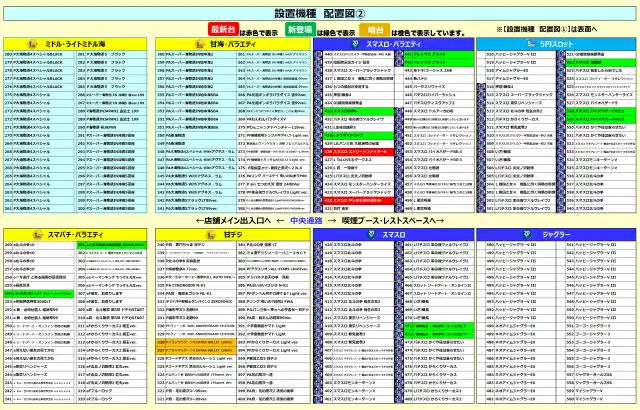Click the blue icon beside row 466
Viewport: 640px width, 410px height.
tap(399, 286)
